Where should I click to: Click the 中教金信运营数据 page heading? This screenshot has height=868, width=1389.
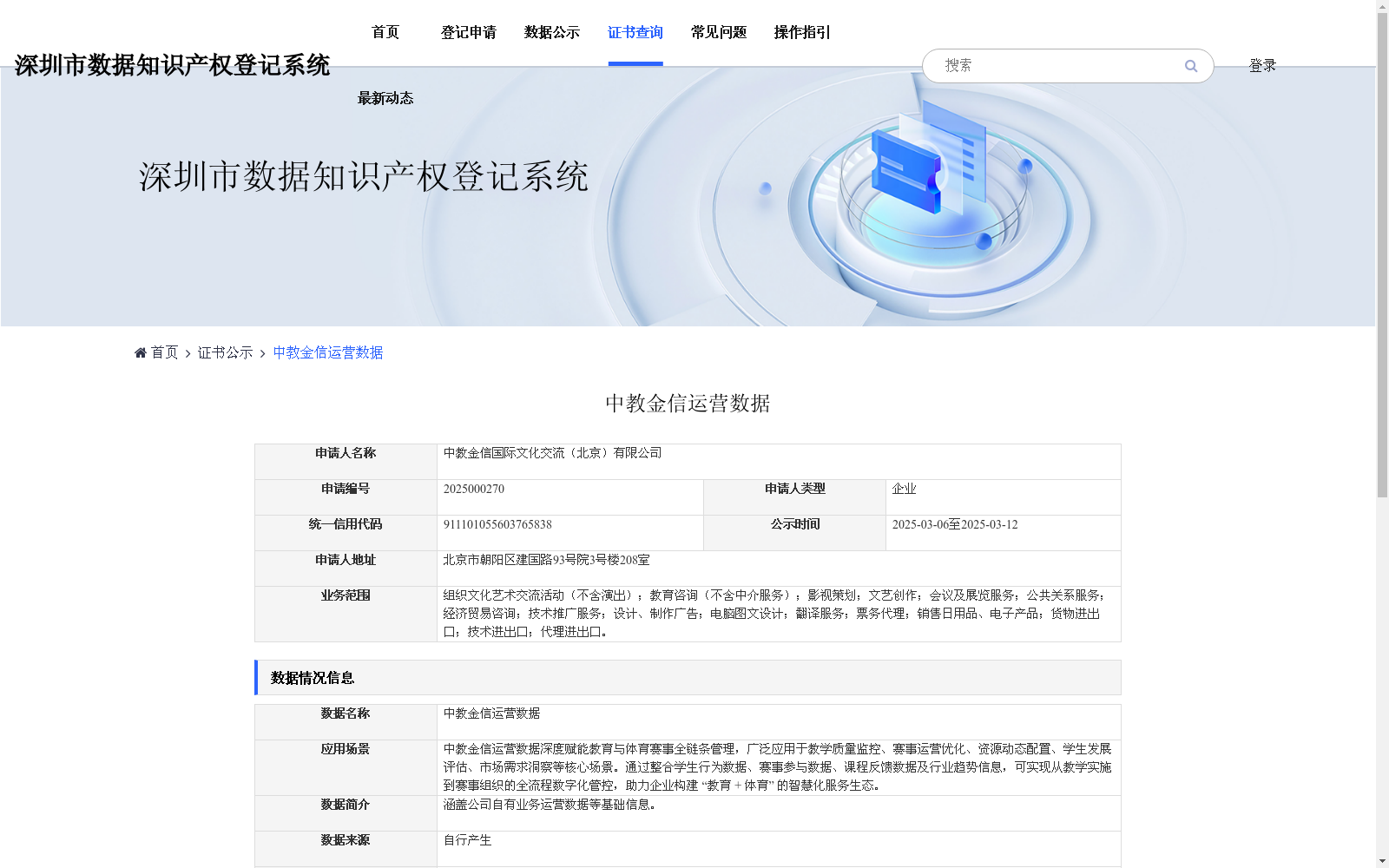point(688,404)
